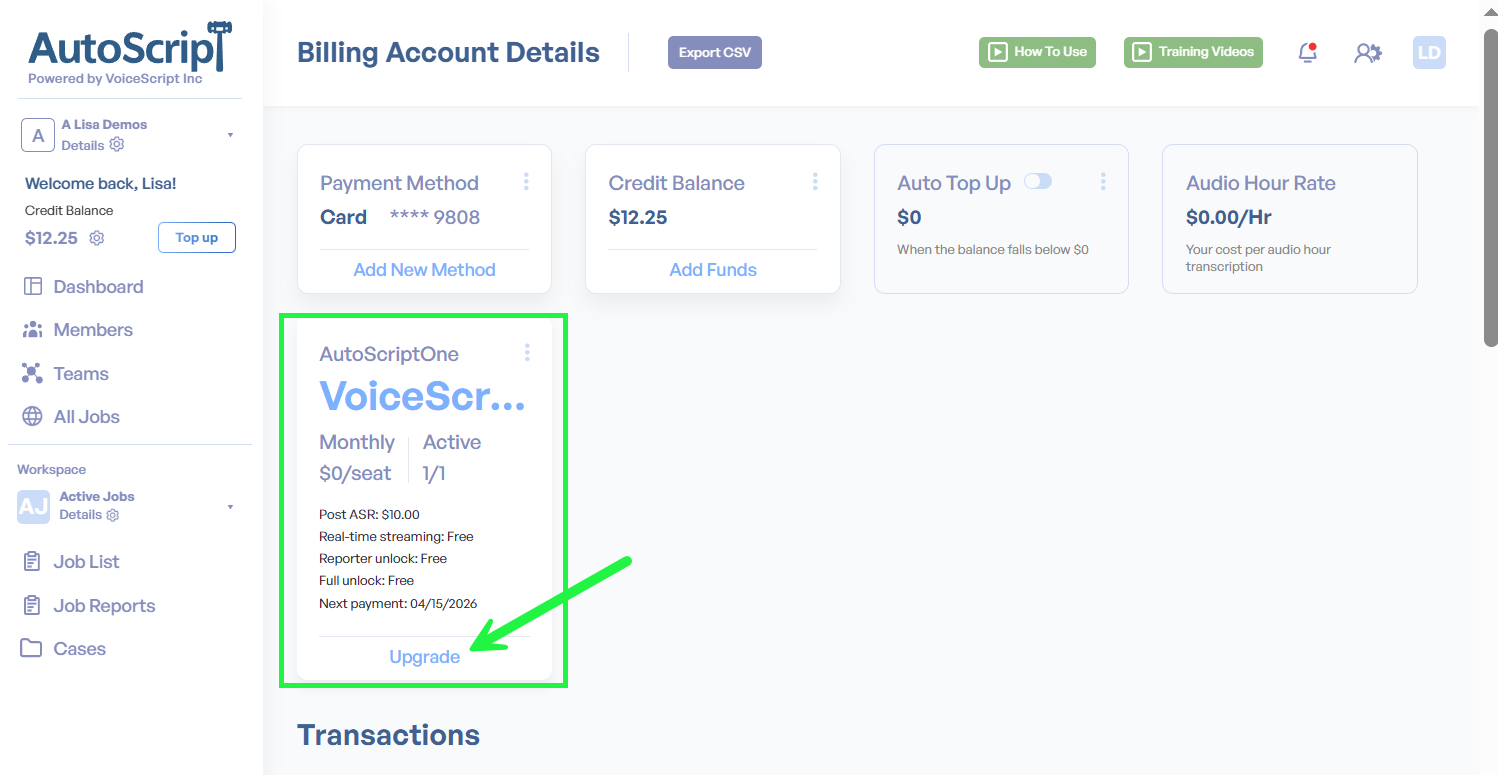1498x775 pixels.
Task: Click the gear beside A Lisa Demos Details
Action: (x=117, y=145)
